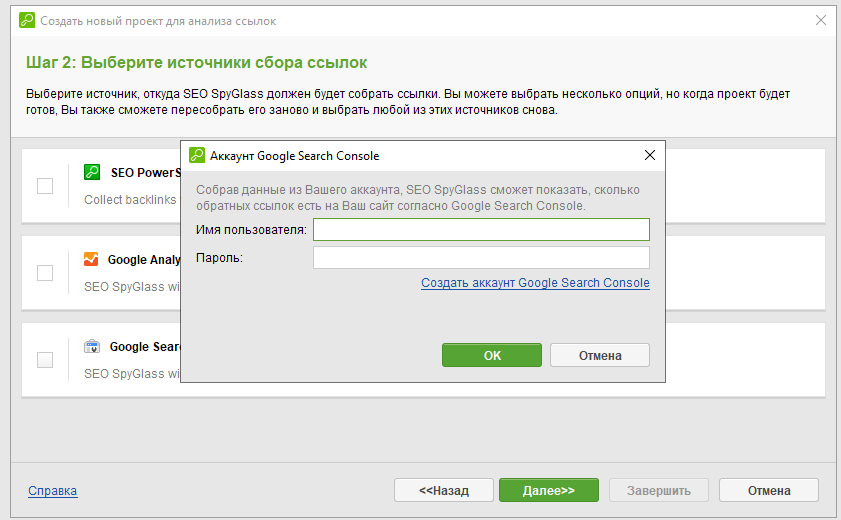The image size is (841, 520).
Task: Click the Google Search Console source icon
Action: [x=92, y=347]
